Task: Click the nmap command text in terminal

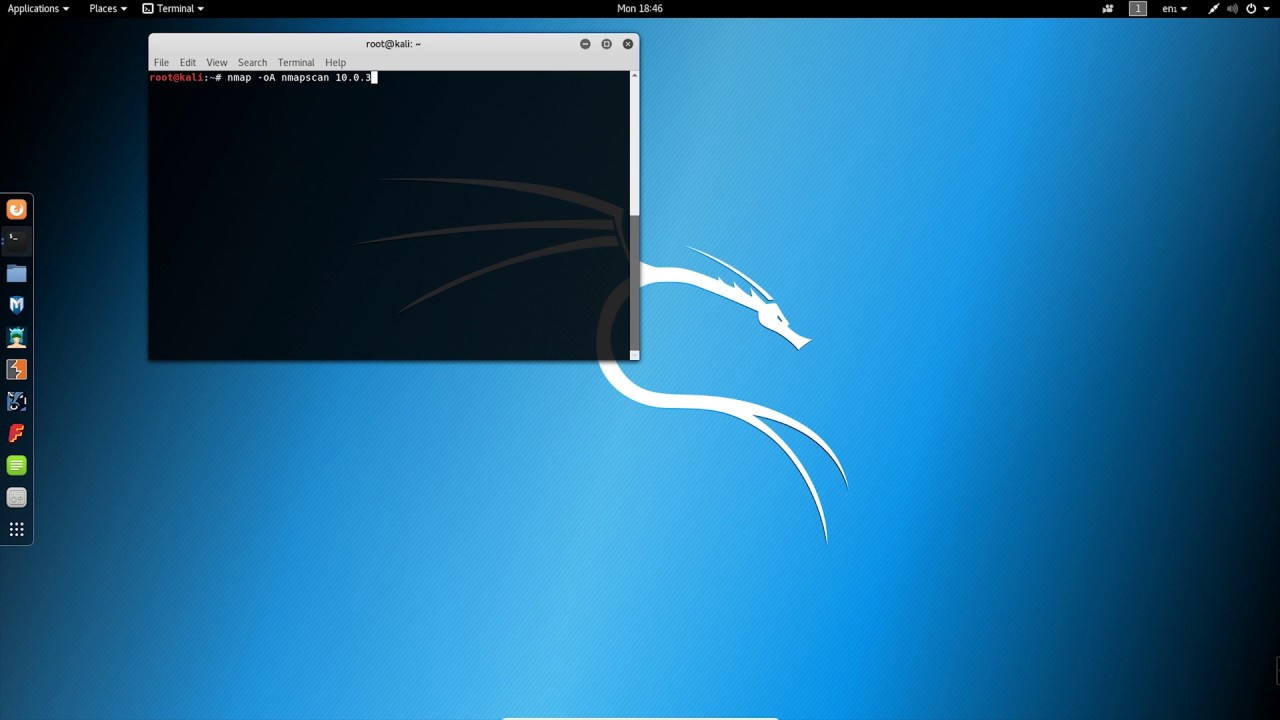Action: pyautogui.click(x=299, y=77)
